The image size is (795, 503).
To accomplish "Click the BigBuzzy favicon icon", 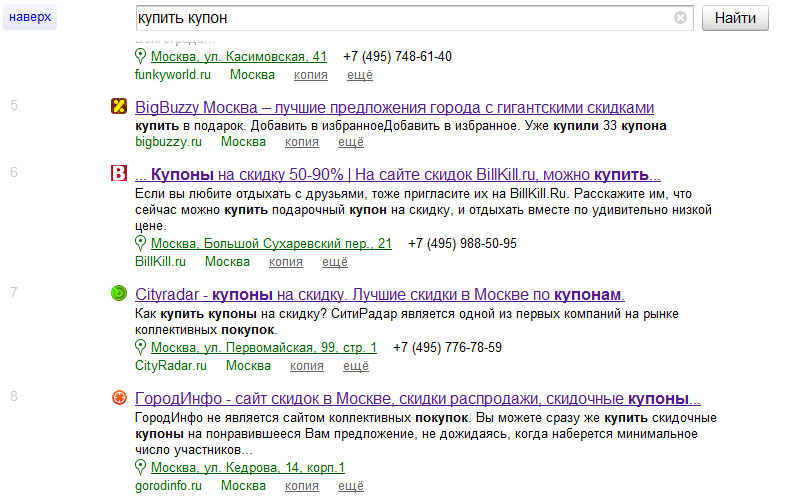I will tap(119, 106).
